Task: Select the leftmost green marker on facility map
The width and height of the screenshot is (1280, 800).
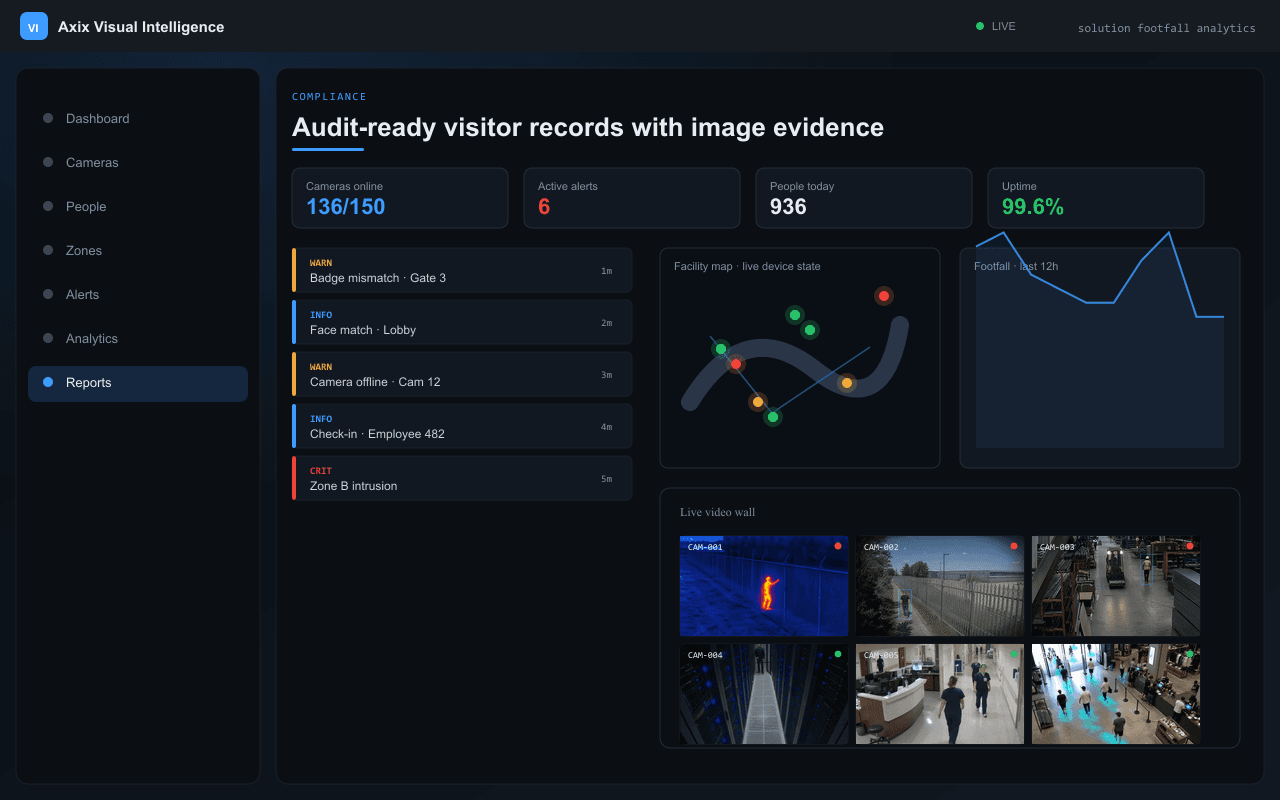Action: [x=720, y=349]
